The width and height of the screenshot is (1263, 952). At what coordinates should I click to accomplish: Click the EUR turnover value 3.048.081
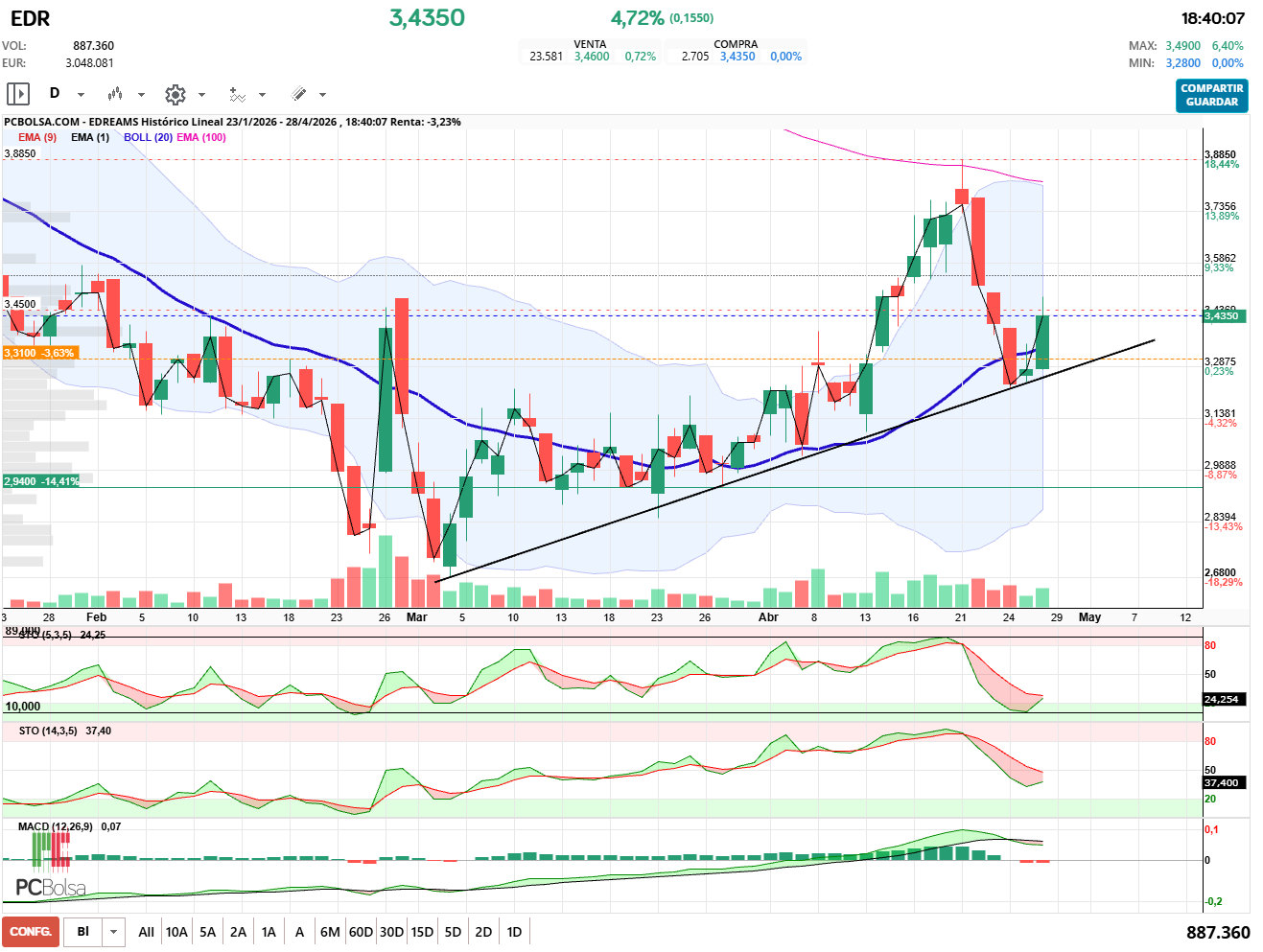pyautogui.click(x=90, y=63)
